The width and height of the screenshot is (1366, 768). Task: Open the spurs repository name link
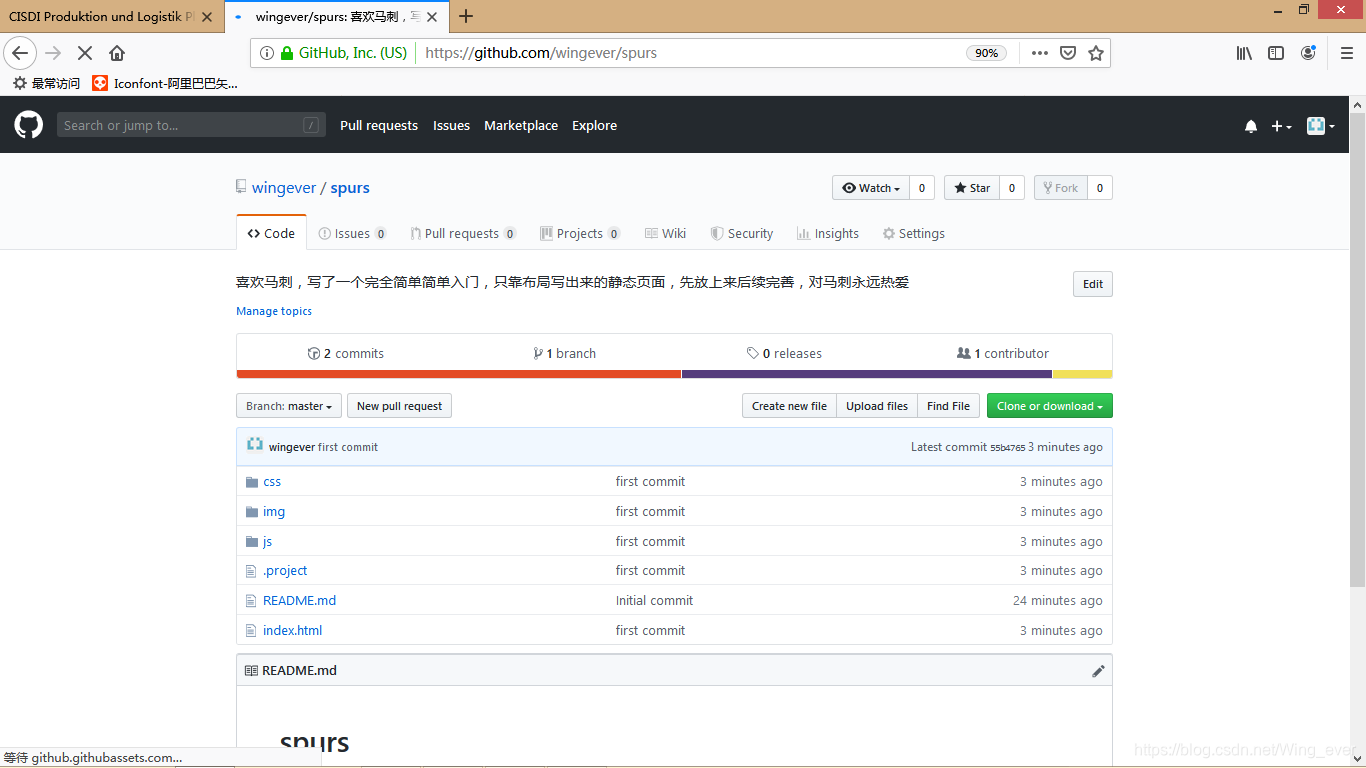[350, 188]
